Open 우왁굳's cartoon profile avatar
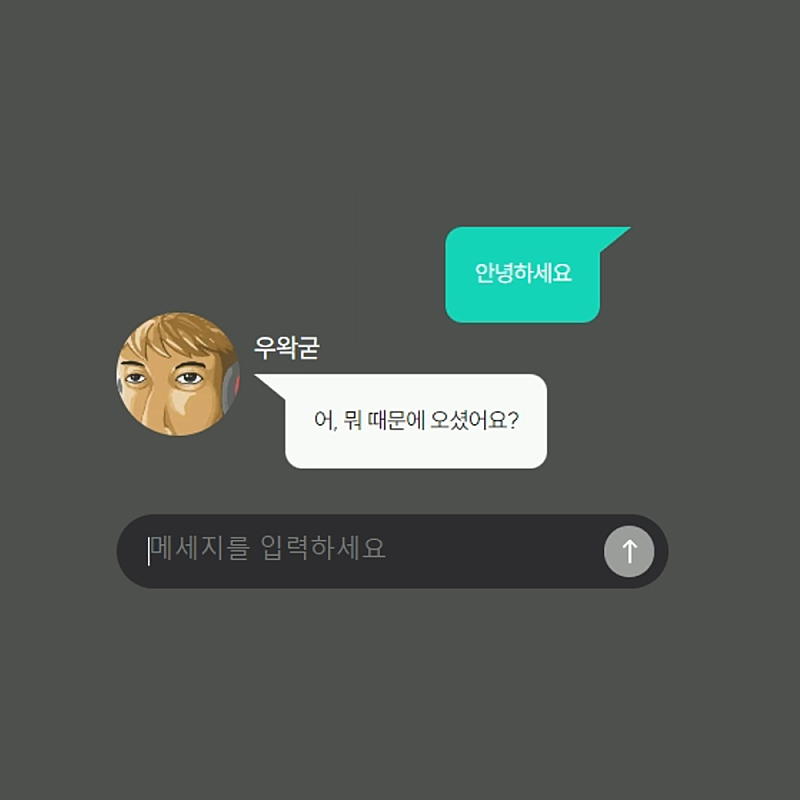The width and height of the screenshot is (800, 800). pos(178,374)
